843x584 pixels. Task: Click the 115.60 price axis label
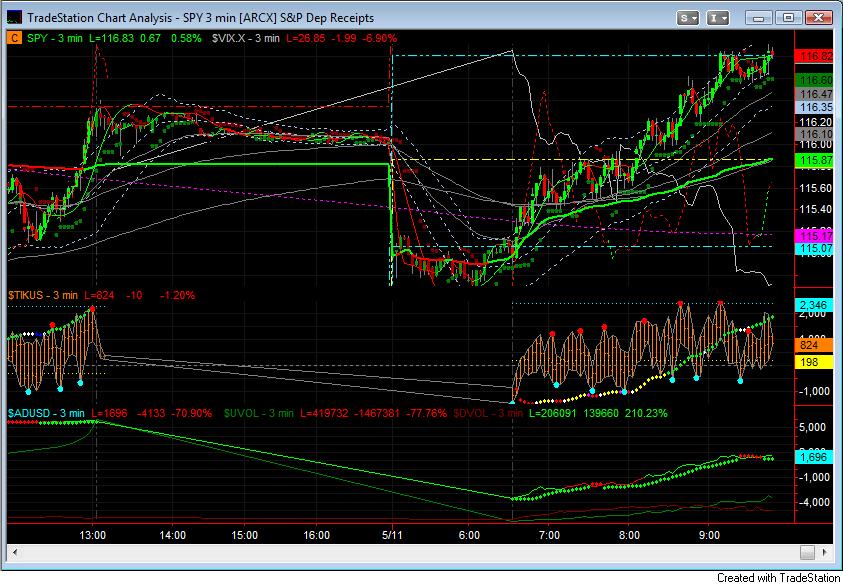(x=817, y=188)
